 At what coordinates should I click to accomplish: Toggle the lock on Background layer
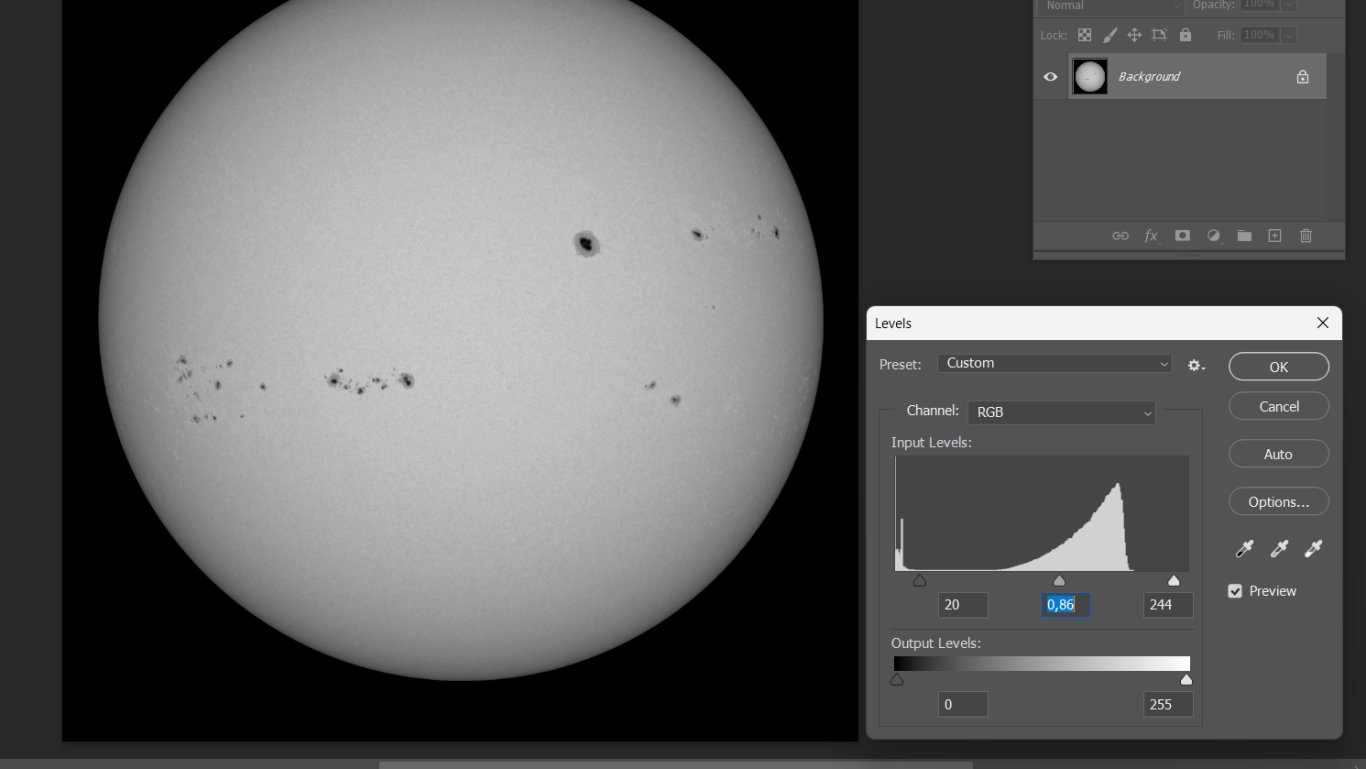click(1302, 77)
